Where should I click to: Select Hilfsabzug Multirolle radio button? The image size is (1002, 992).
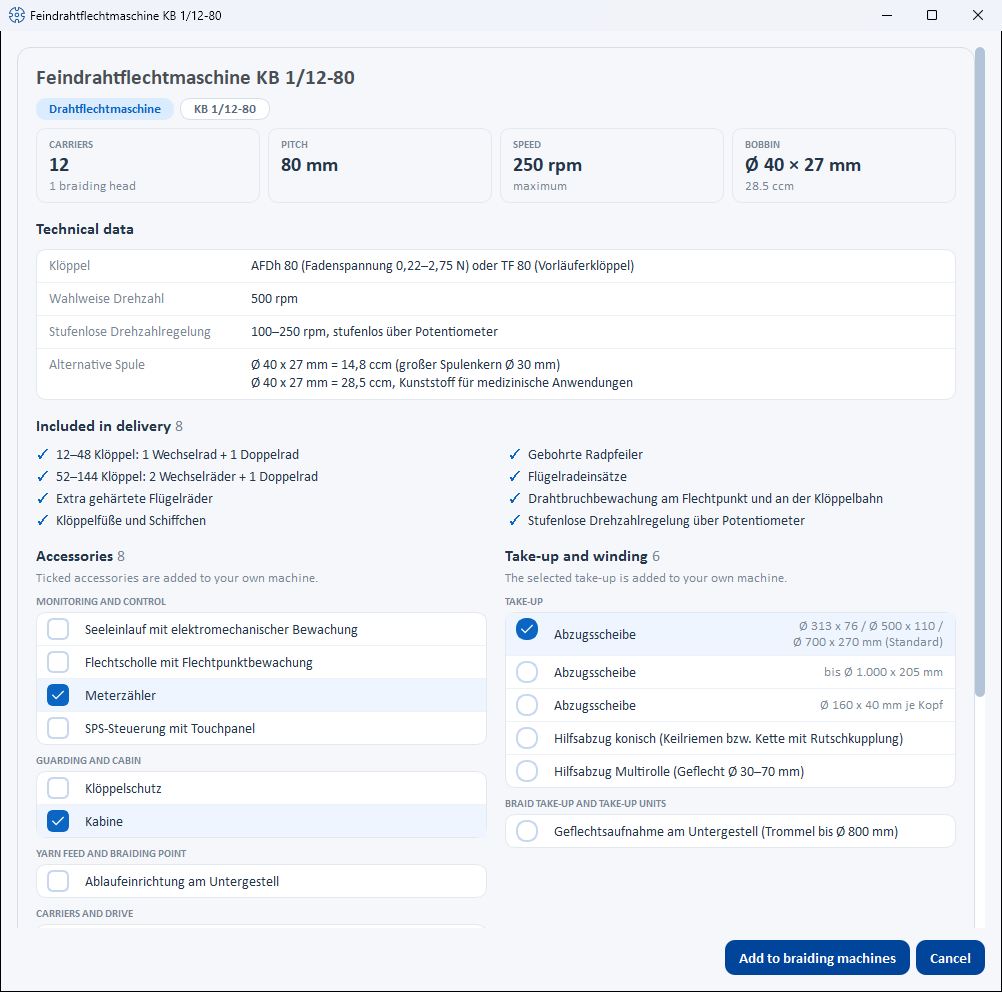[x=527, y=771]
